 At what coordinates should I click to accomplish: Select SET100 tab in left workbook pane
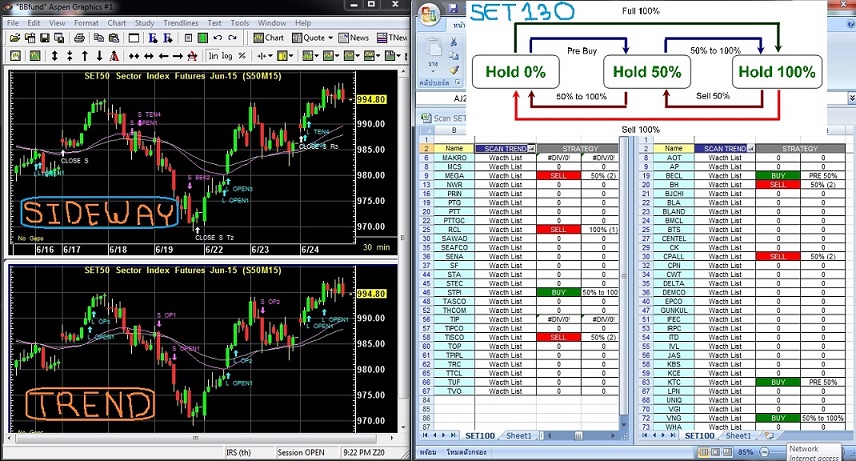[480, 436]
